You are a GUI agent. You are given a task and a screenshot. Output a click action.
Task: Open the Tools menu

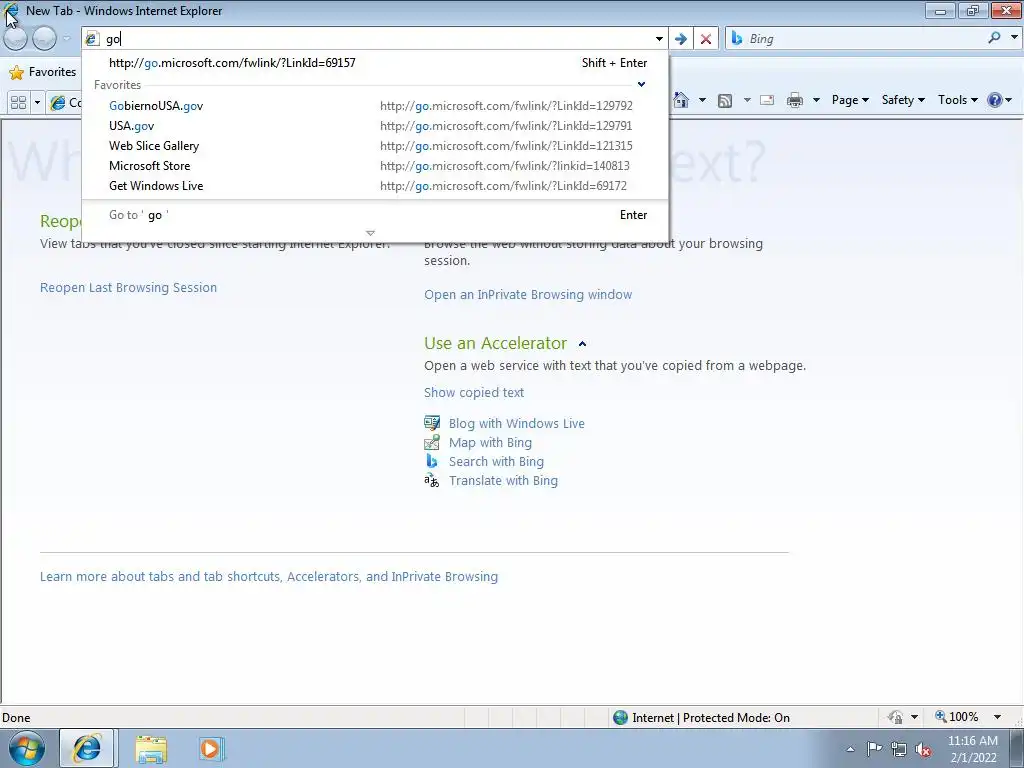(x=957, y=100)
